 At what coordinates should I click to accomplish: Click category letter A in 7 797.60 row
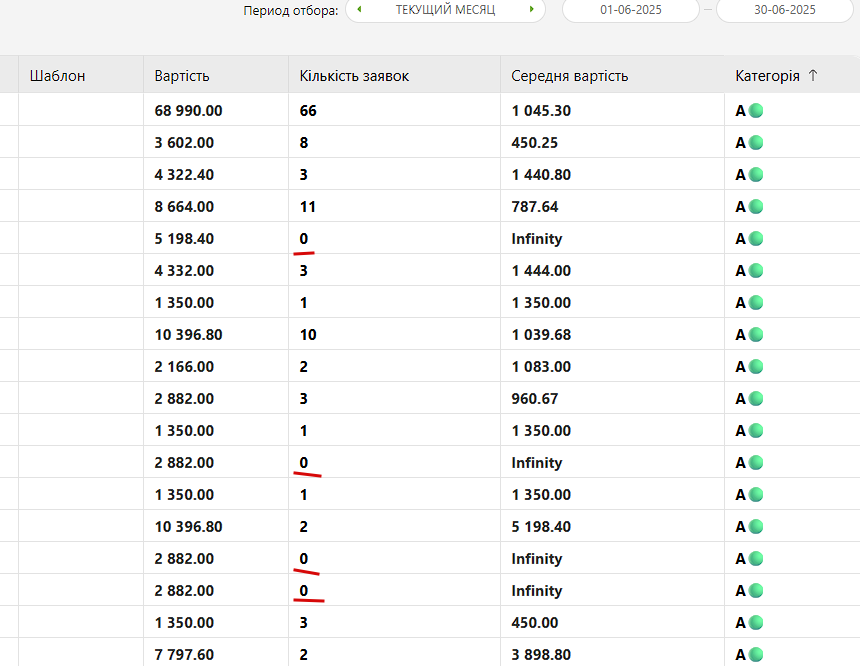pos(740,654)
